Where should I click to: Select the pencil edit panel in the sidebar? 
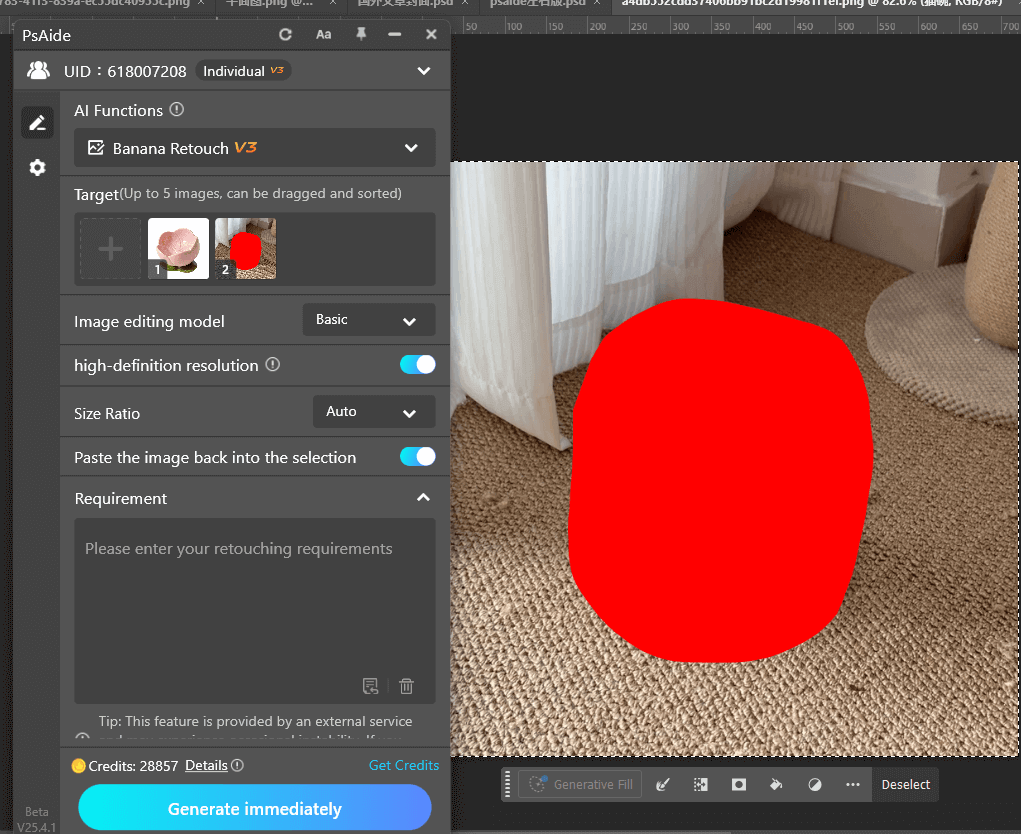click(37, 122)
